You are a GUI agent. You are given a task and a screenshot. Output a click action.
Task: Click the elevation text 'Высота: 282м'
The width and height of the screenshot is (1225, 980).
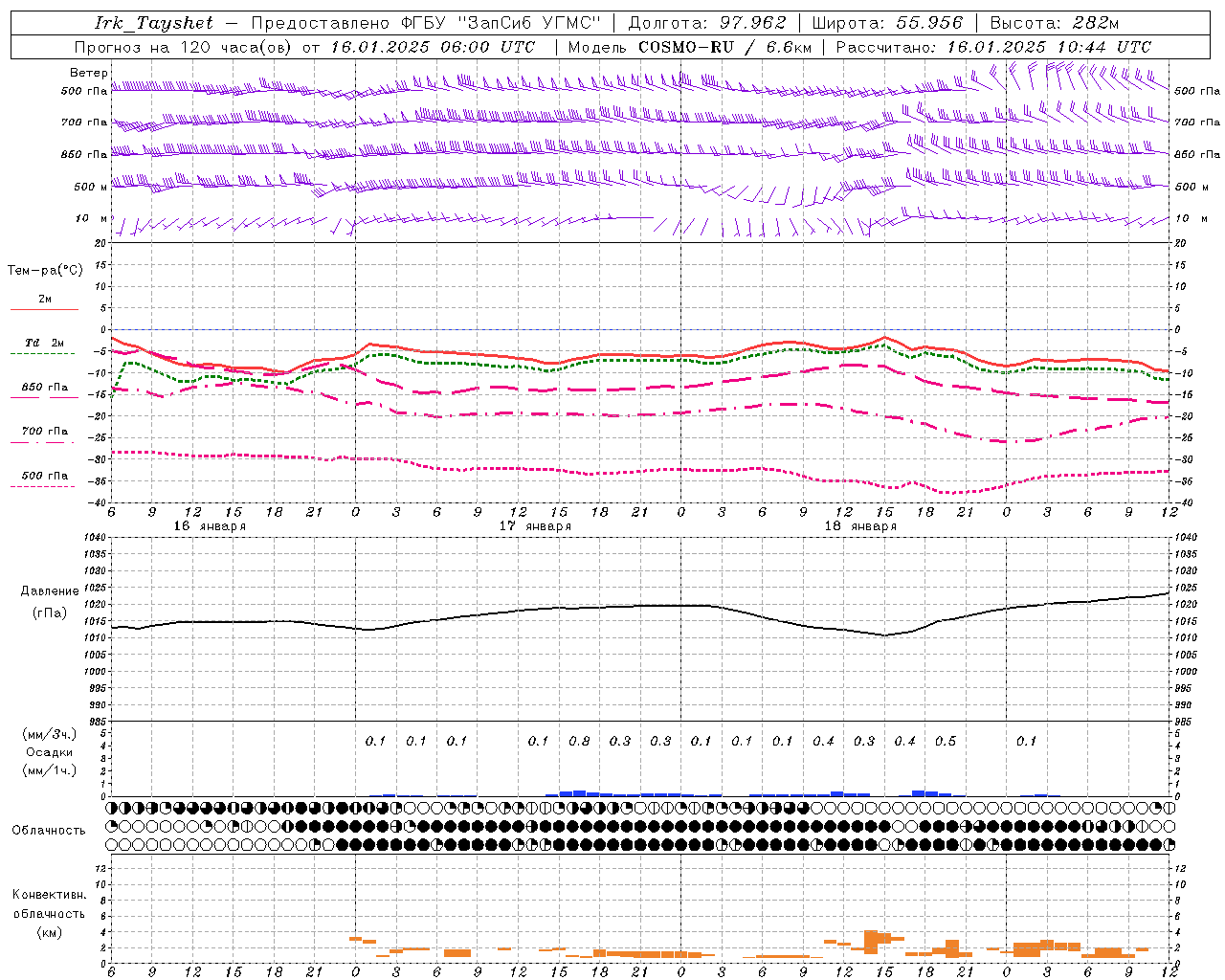[x=1054, y=23]
